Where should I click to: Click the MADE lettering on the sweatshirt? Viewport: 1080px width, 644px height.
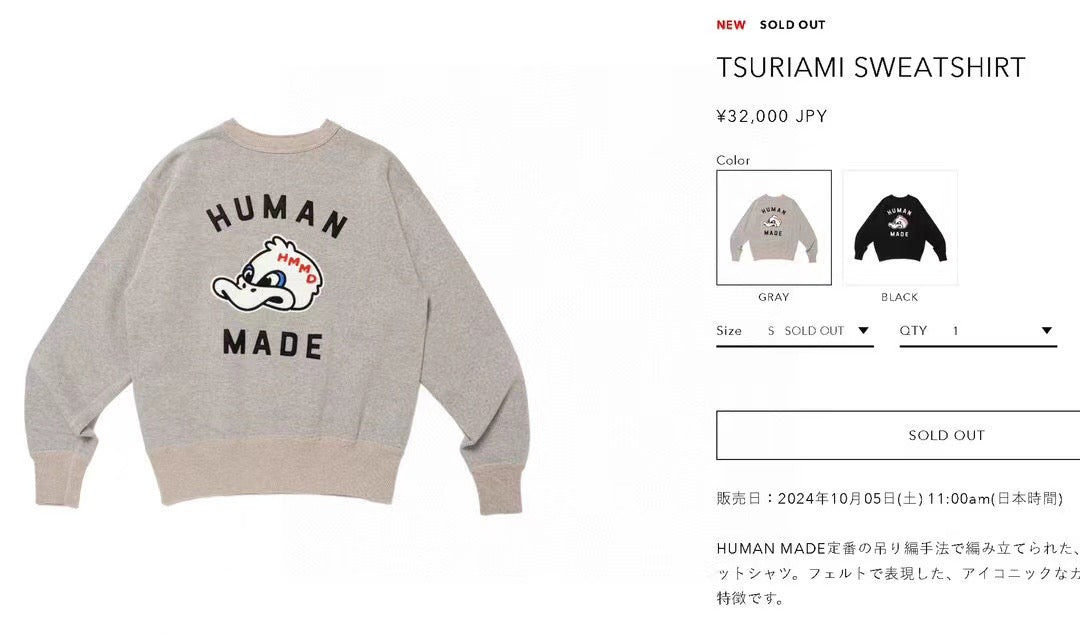click(273, 344)
